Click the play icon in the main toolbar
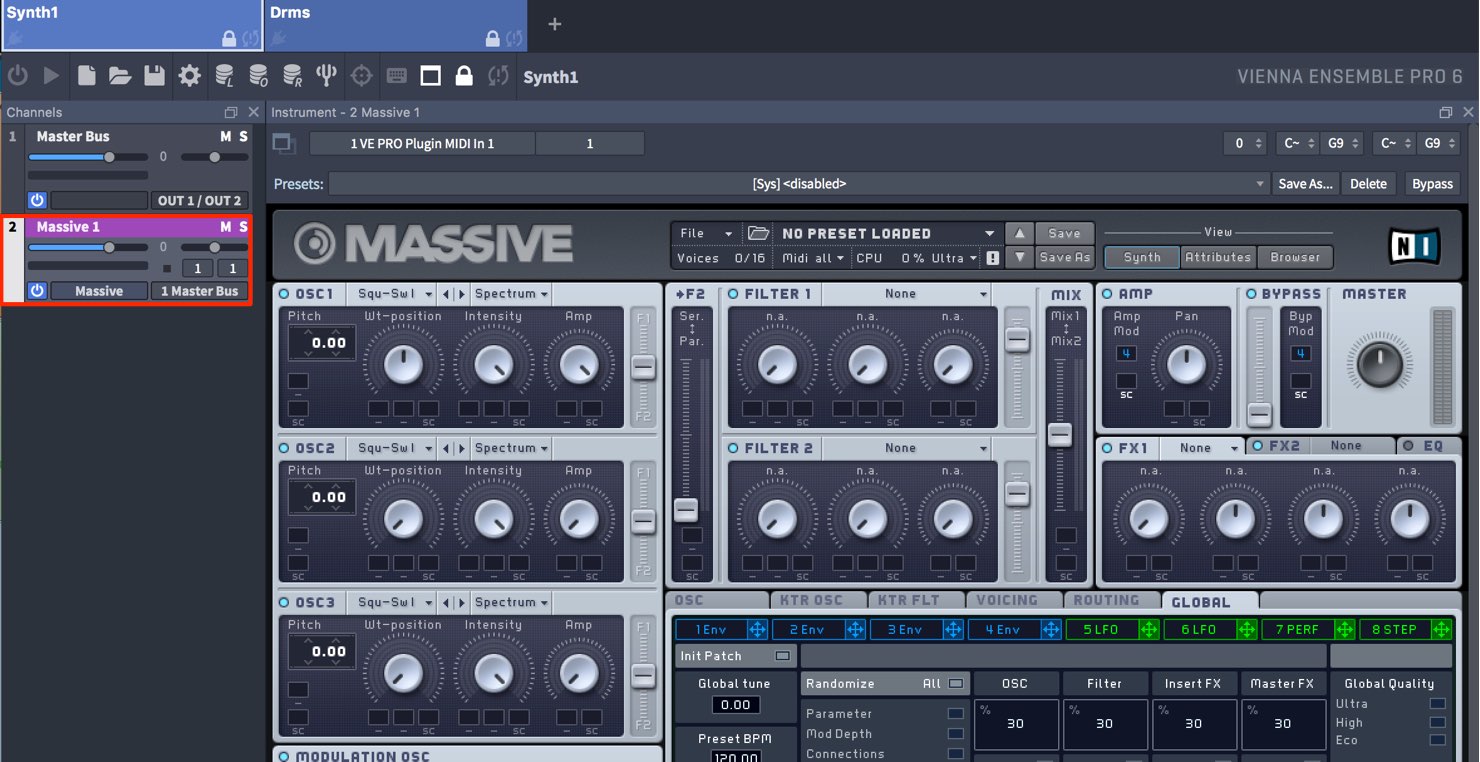 point(51,76)
